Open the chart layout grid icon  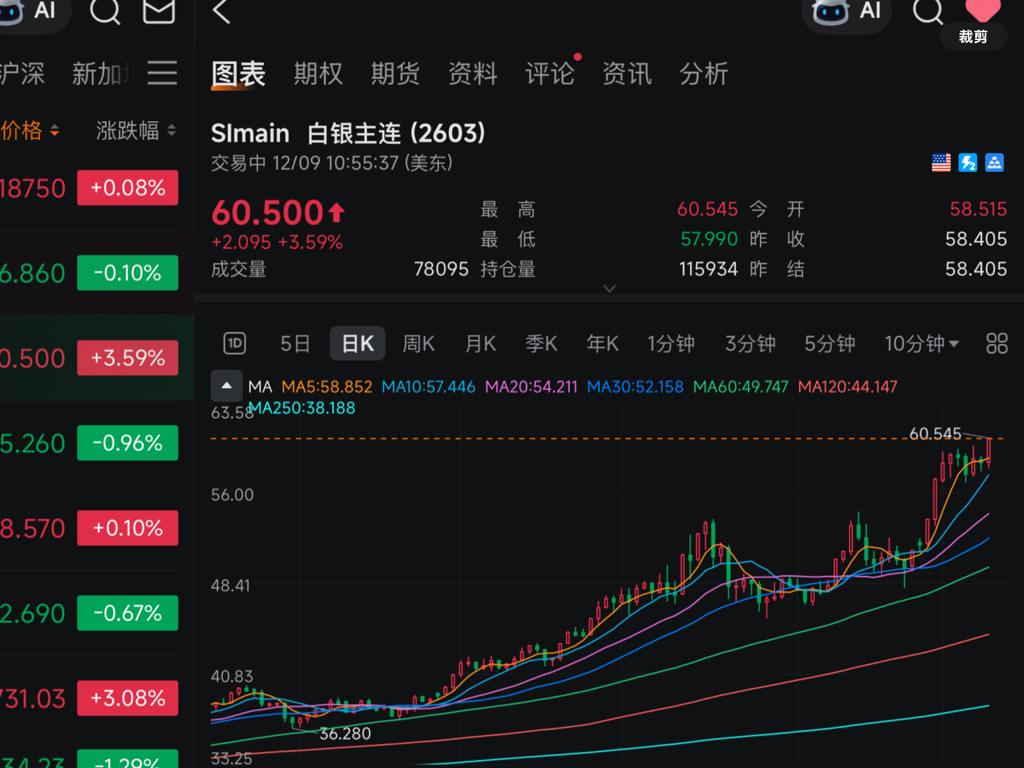point(997,344)
